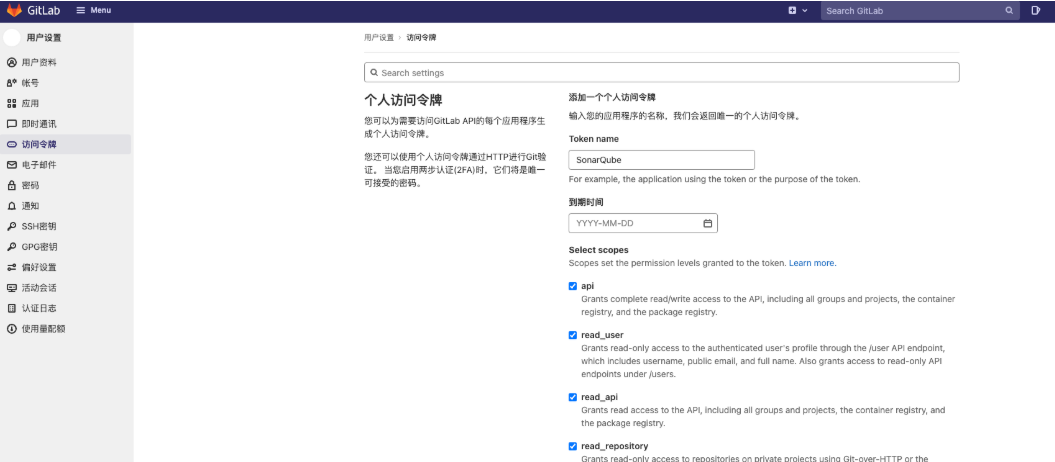Click the Token name label

click(x=593, y=139)
